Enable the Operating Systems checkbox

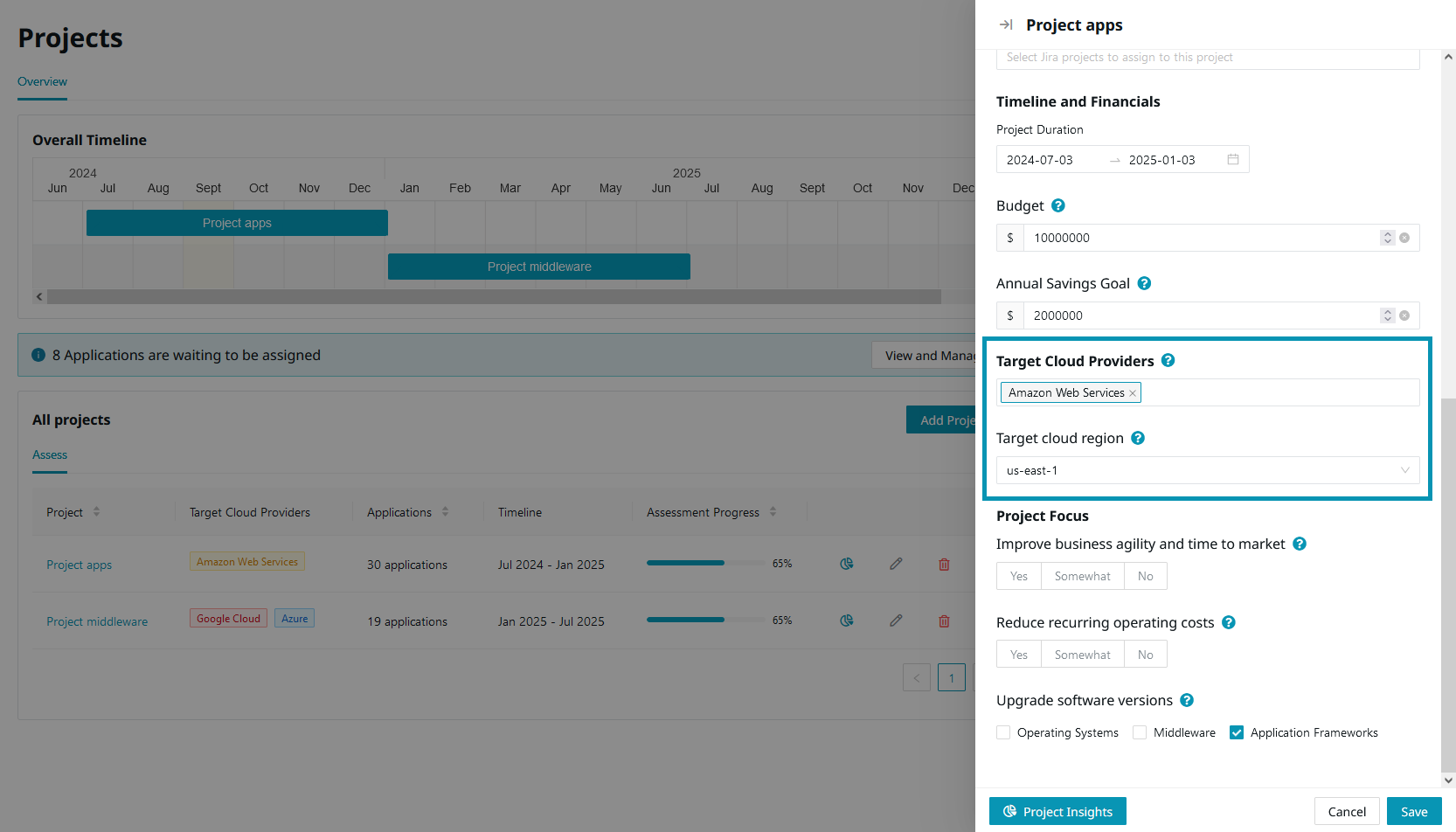point(1003,733)
